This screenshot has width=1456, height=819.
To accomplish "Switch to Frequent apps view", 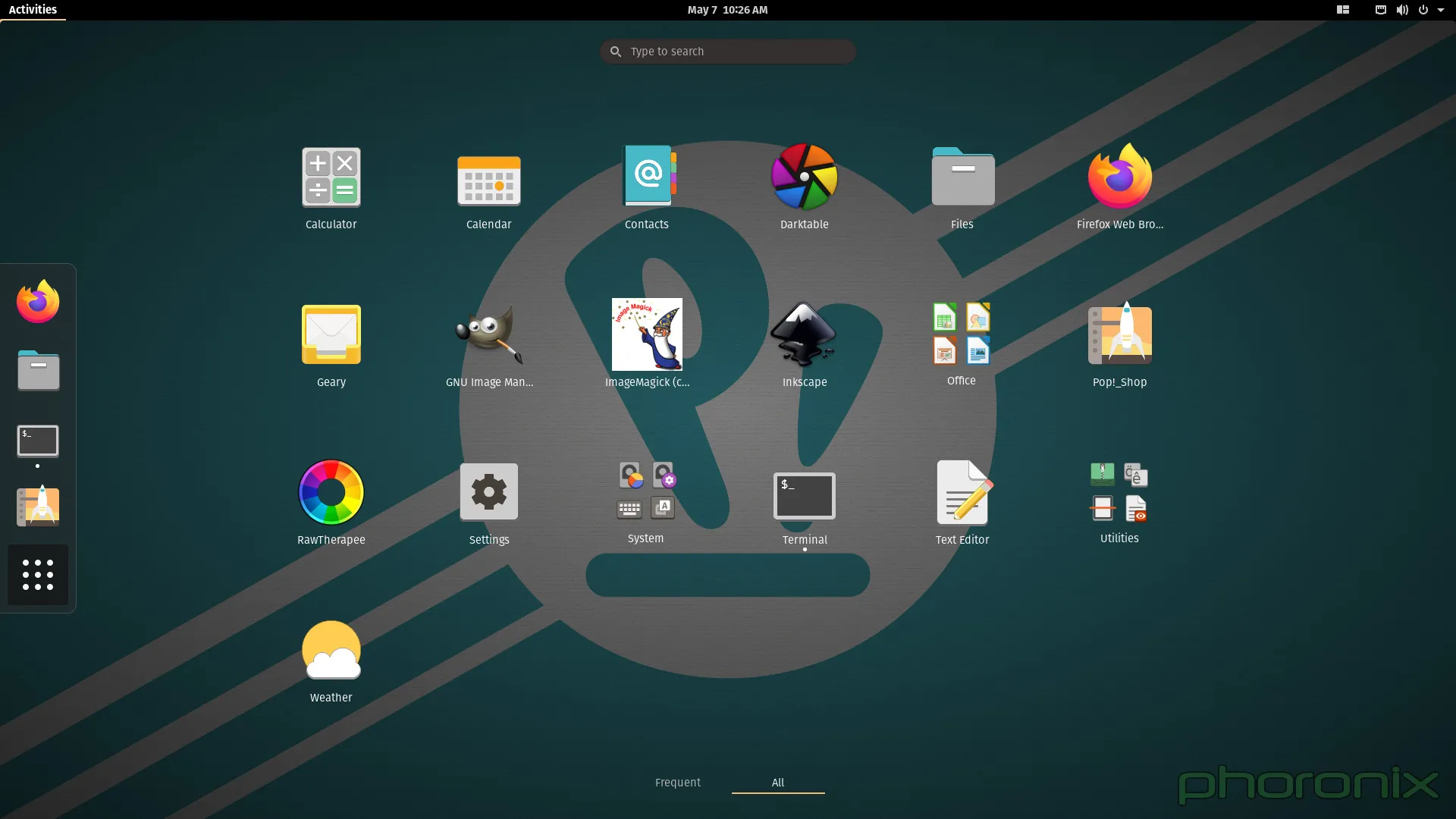I will [677, 782].
